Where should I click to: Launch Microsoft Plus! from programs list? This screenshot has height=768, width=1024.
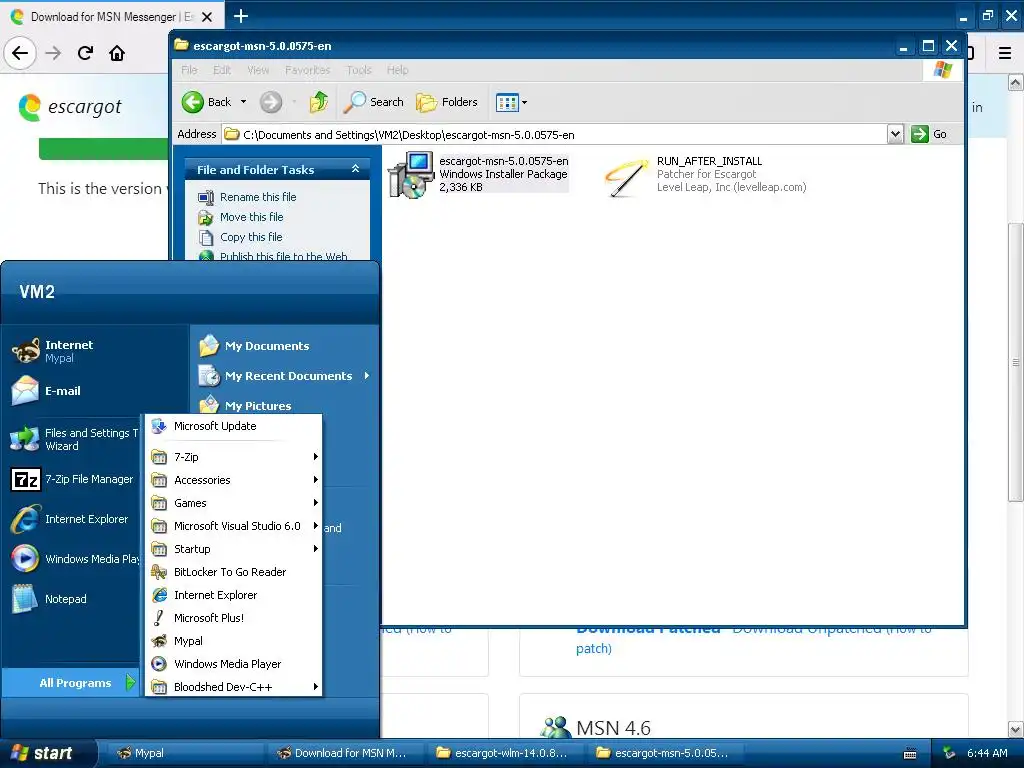pyautogui.click(x=233, y=618)
